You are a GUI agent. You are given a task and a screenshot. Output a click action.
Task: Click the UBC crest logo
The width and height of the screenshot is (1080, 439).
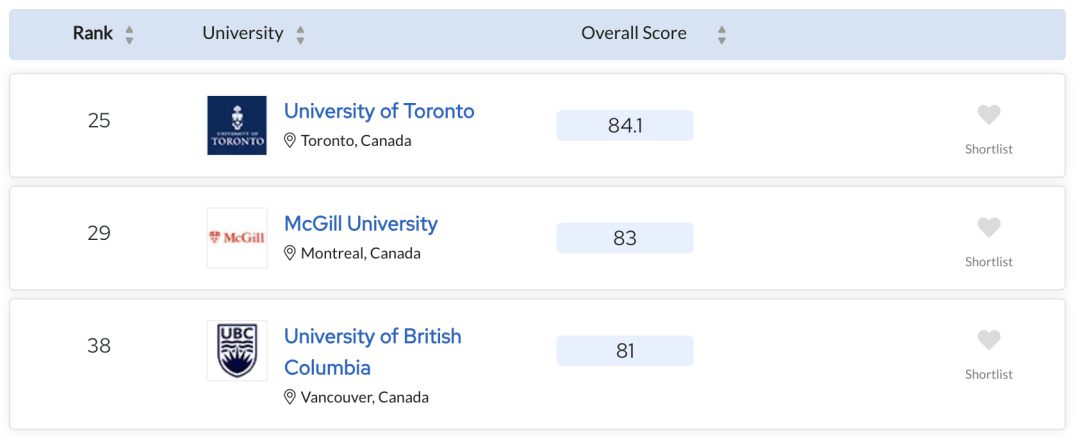(237, 350)
